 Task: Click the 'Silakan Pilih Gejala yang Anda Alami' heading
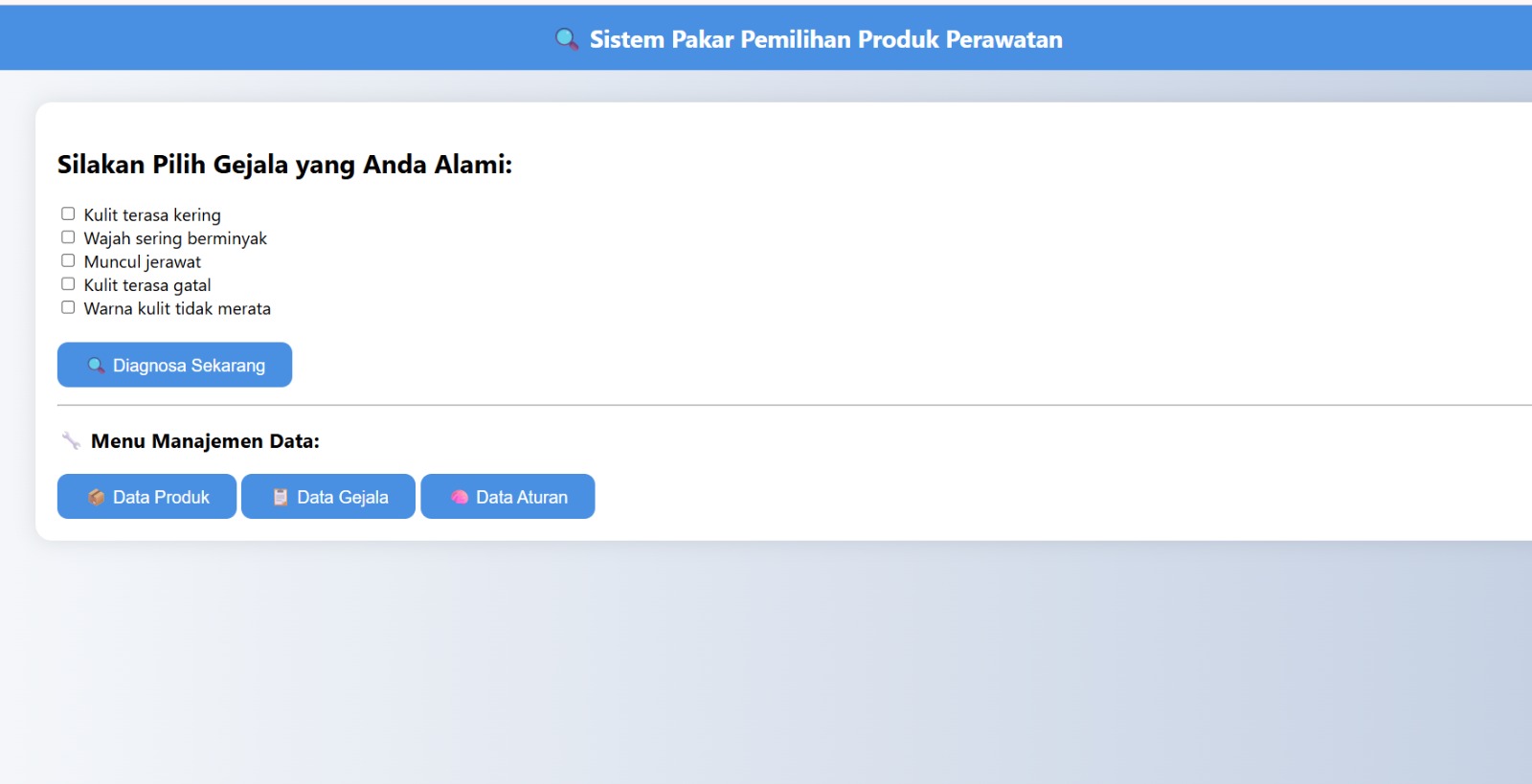[x=284, y=165]
